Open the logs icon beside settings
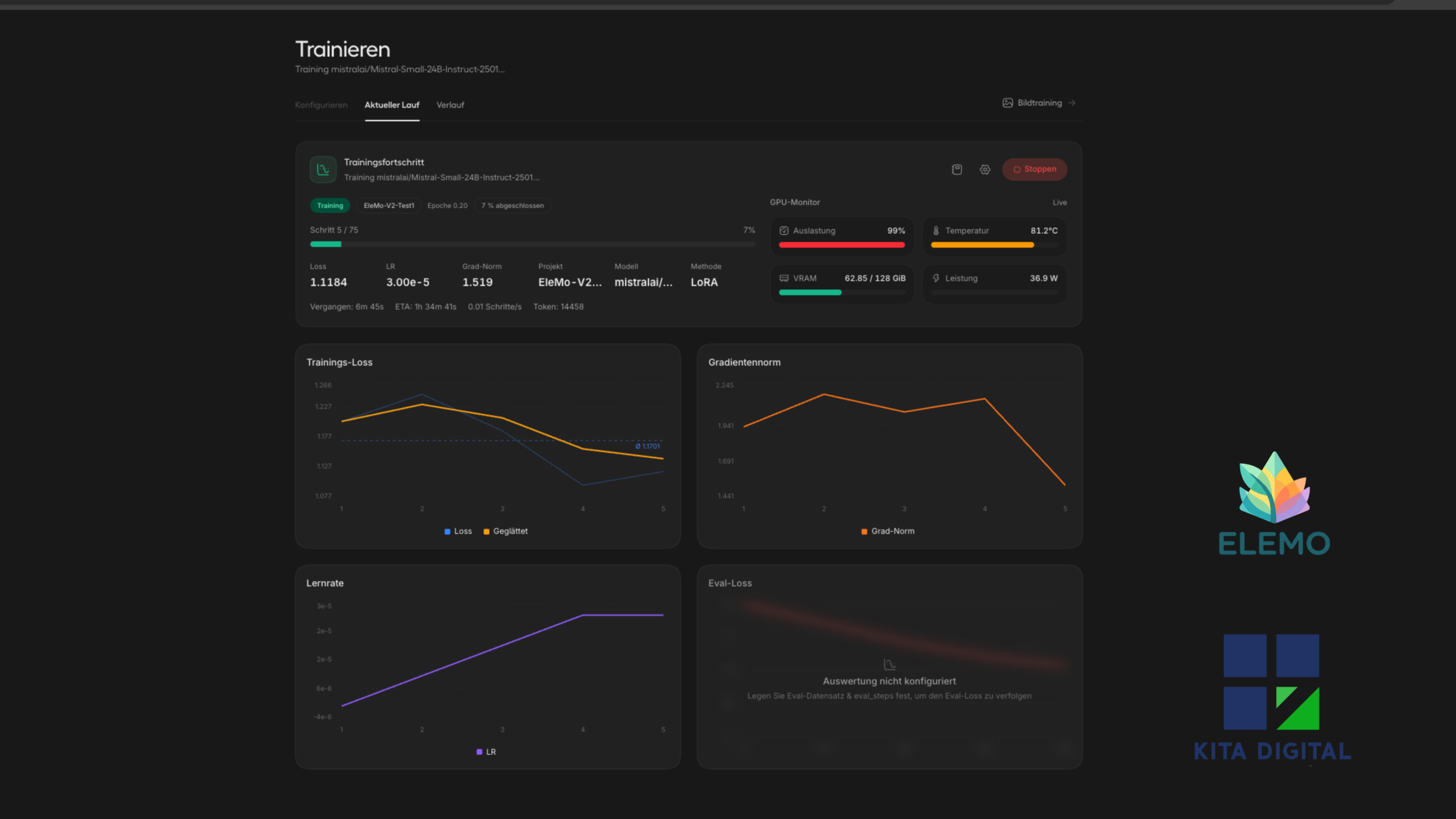This screenshot has height=819, width=1456. [x=957, y=169]
